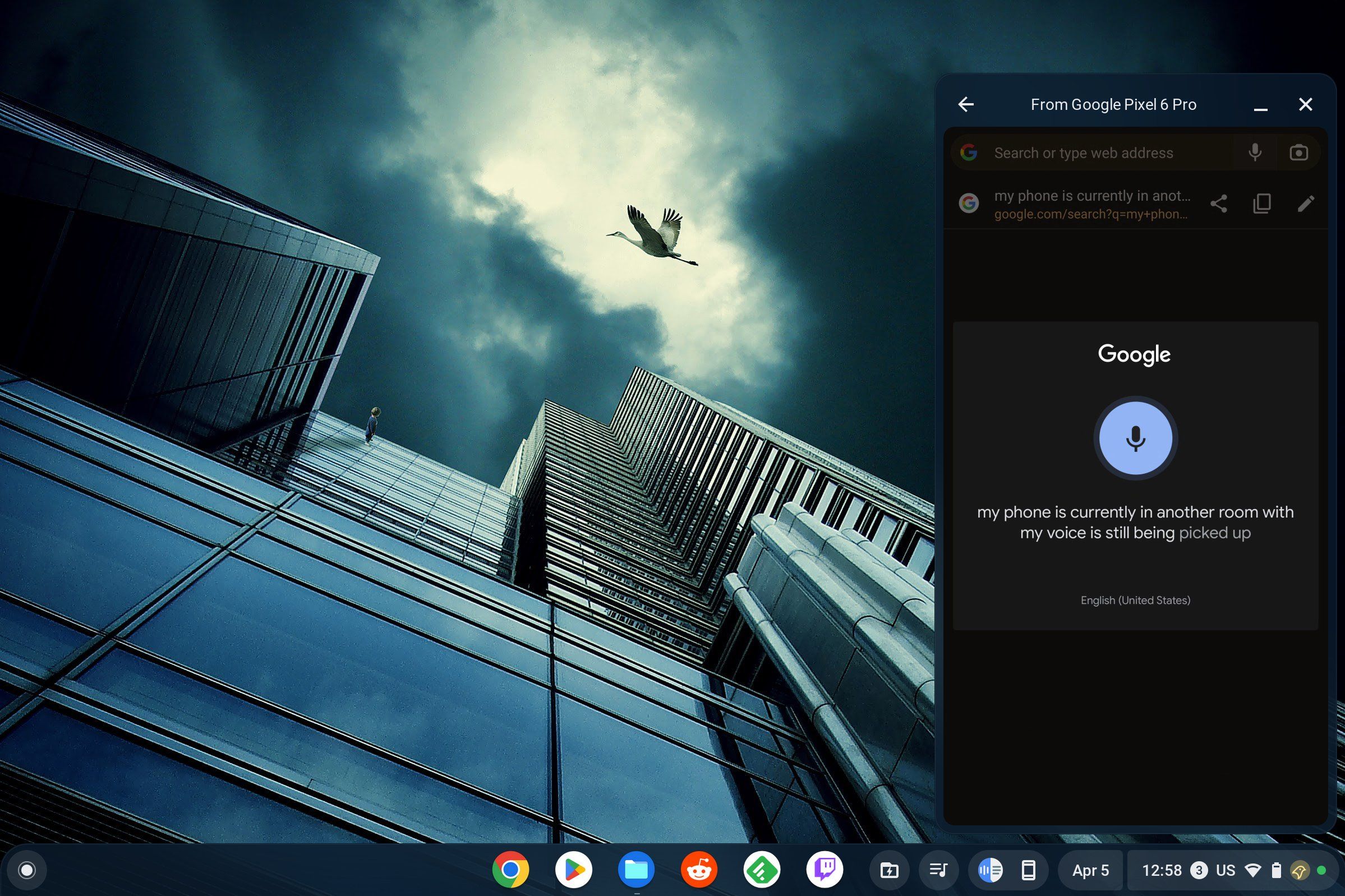Open Feedly from the shelf
The image size is (1345, 896).
761,870
